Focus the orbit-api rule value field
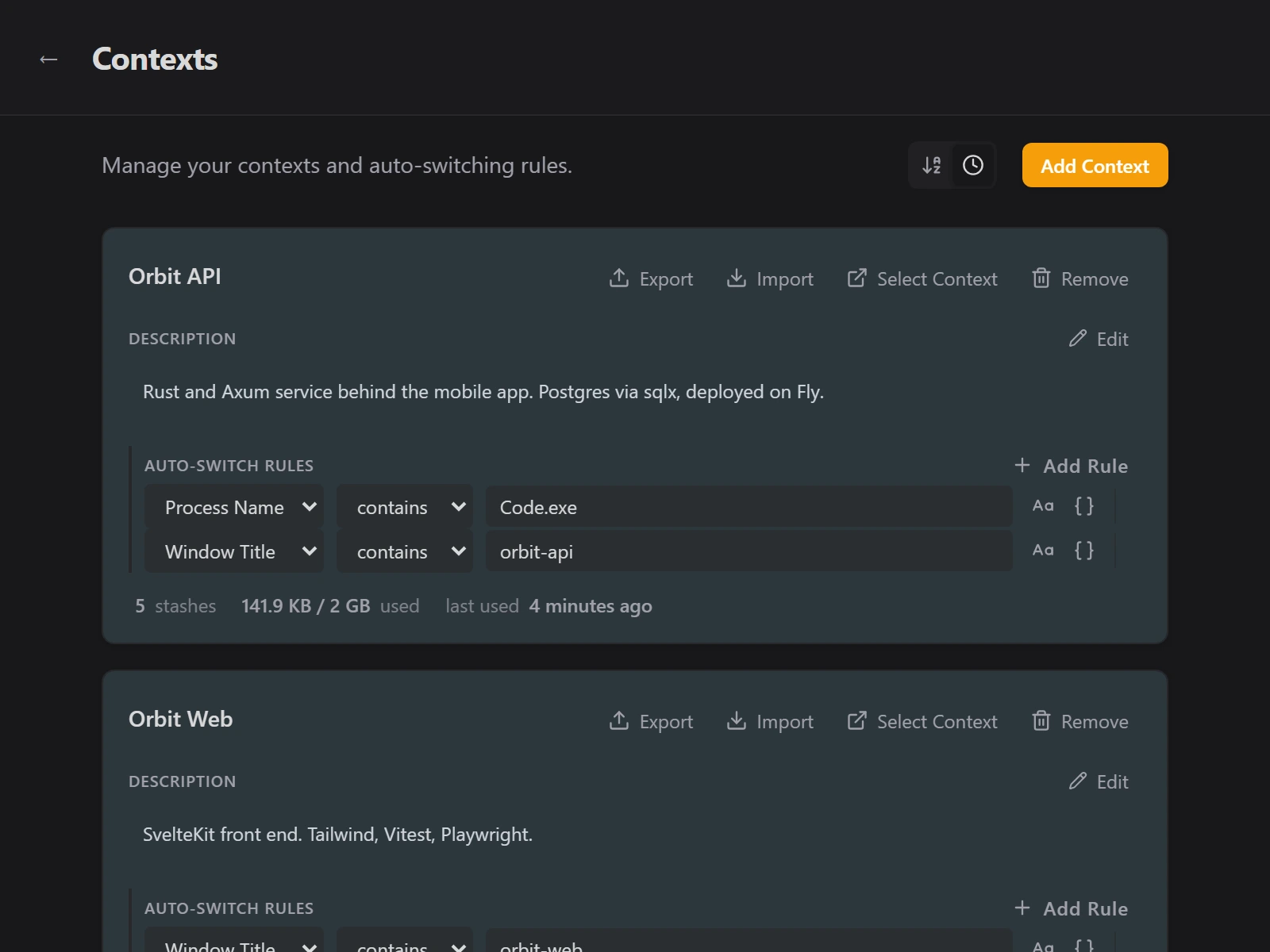This screenshot has height=952, width=1270. coord(749,551)
